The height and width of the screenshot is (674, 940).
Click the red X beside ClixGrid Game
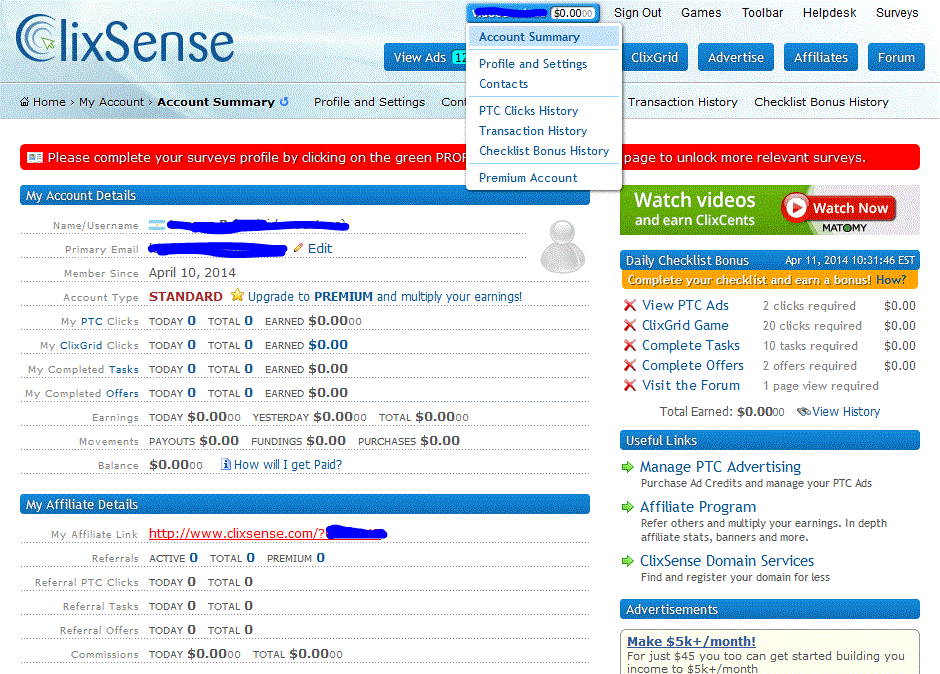pyautogui.click(x=629, y=325)
